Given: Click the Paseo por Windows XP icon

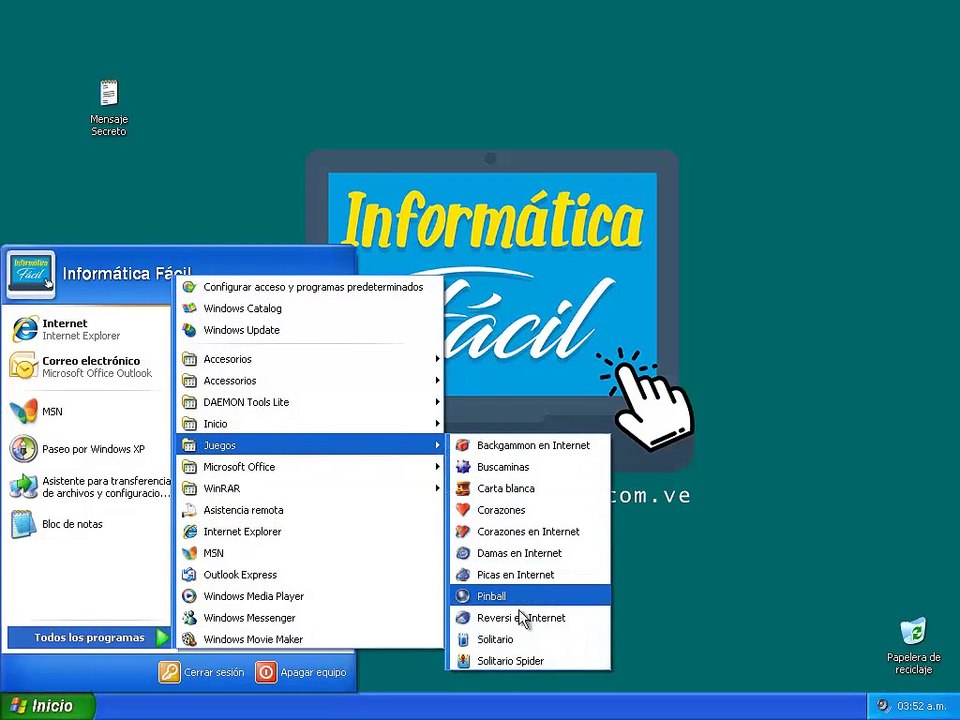Looking at the screenshot, I should point(24,449).
